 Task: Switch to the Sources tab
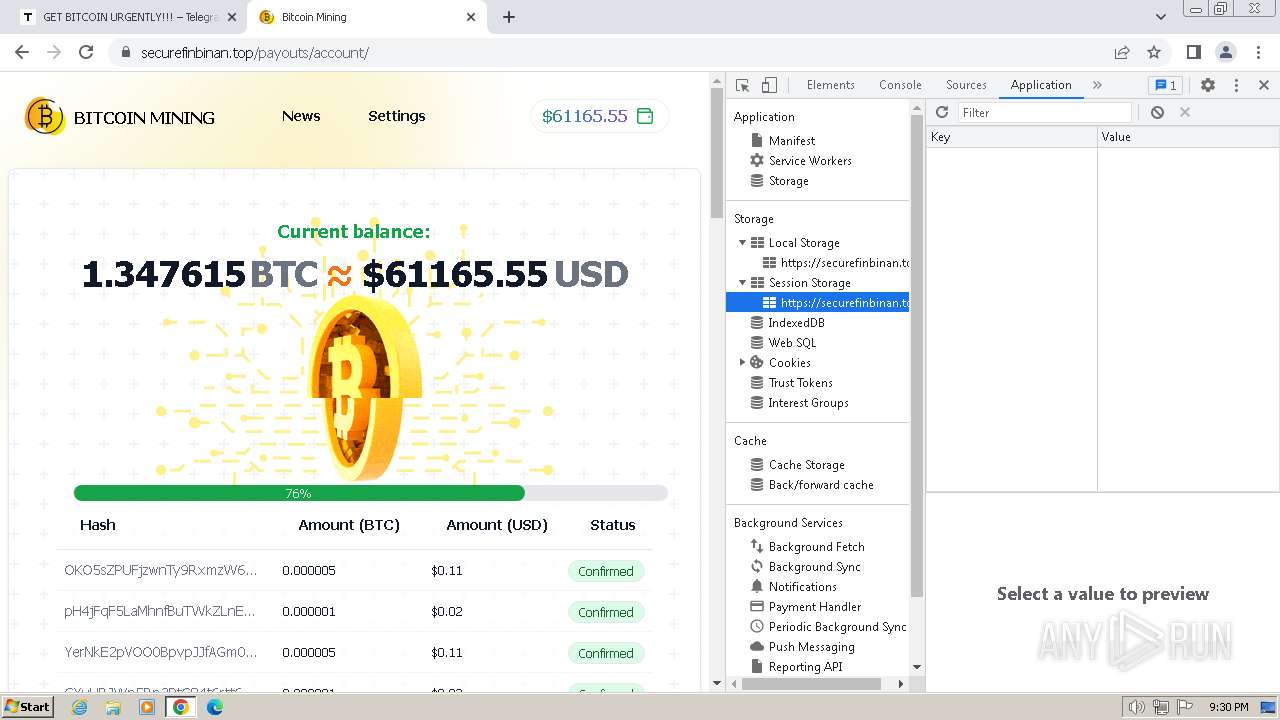click(x=966, y=85)
